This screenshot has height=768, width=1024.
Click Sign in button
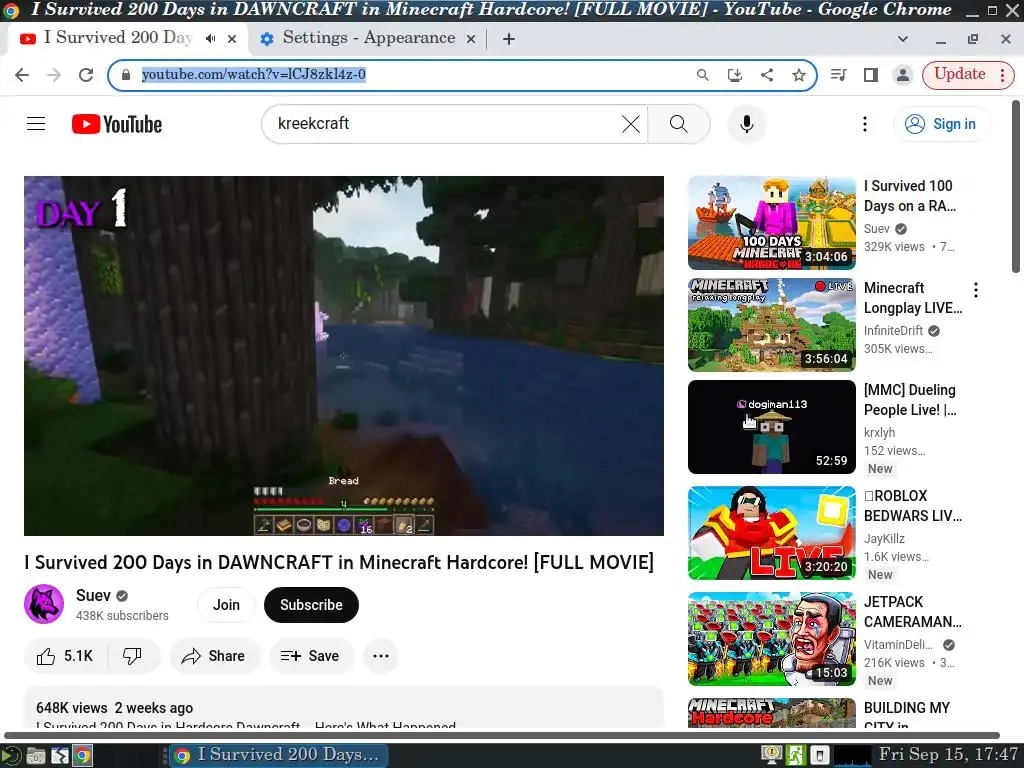(941, 124)
